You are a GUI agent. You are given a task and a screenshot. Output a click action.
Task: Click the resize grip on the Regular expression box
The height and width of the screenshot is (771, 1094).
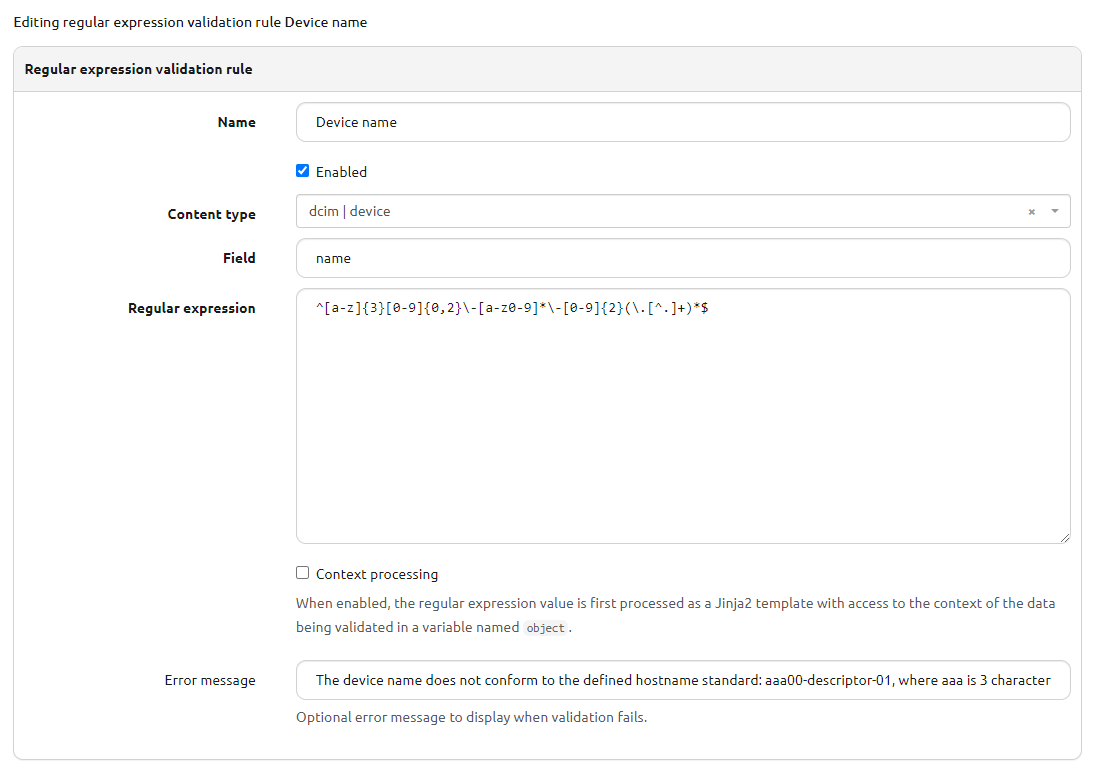1063,536
